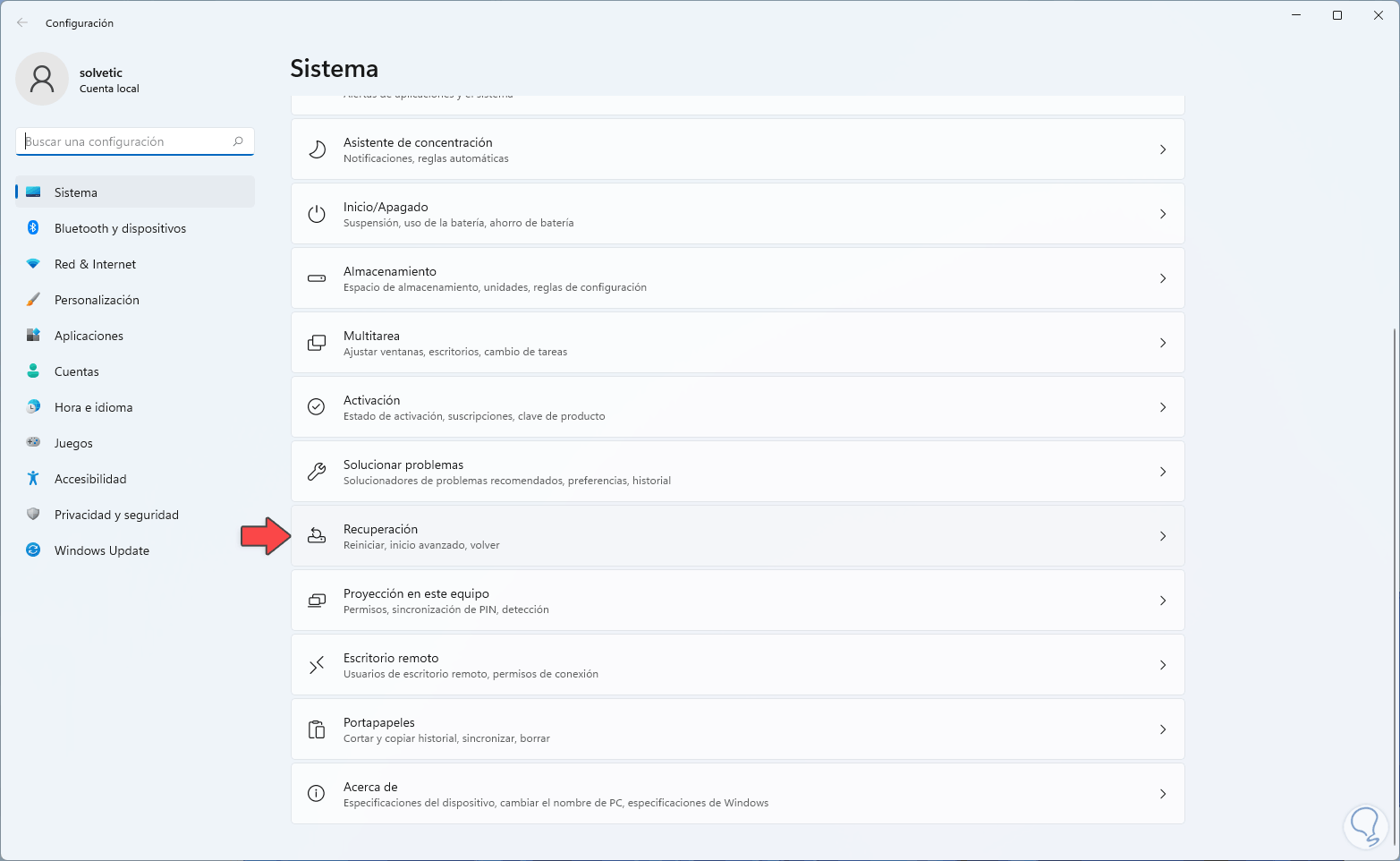Expand Proyección en este equipo chevron
This screenshot has width=1400, height=861.
1163,601
